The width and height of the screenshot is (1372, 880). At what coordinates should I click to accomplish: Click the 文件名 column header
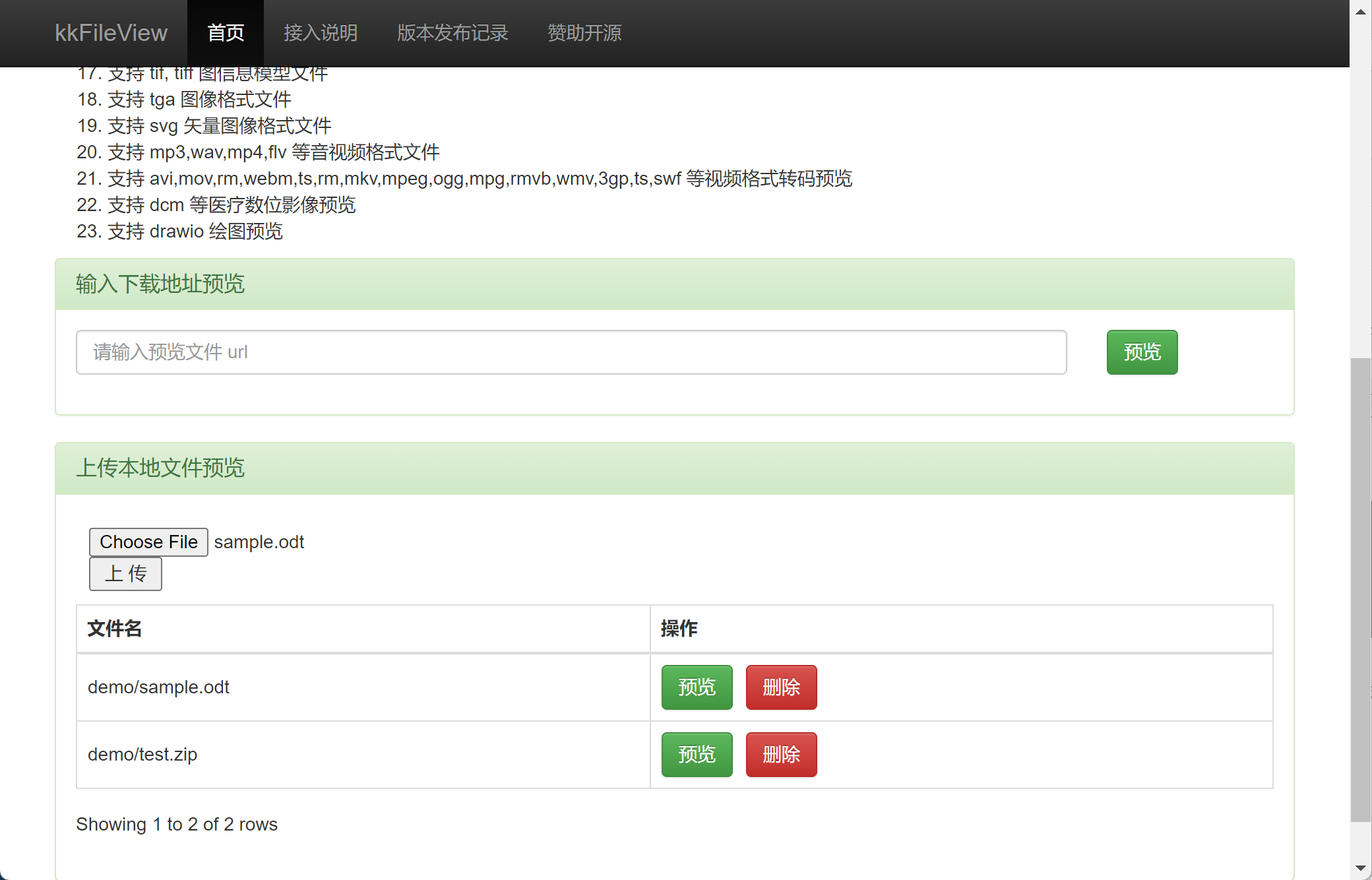[115, 629]
